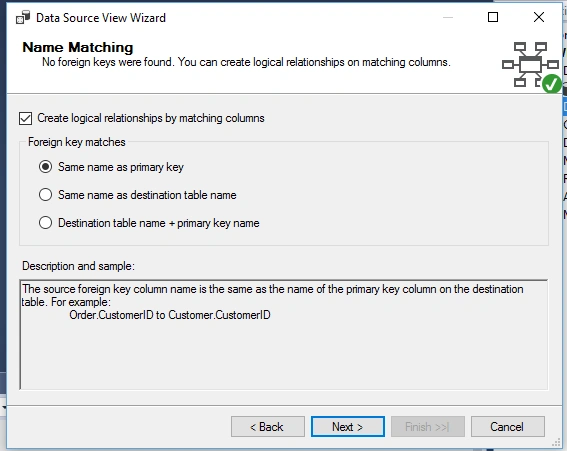Close the wizard with the X button

pos(539,17)
